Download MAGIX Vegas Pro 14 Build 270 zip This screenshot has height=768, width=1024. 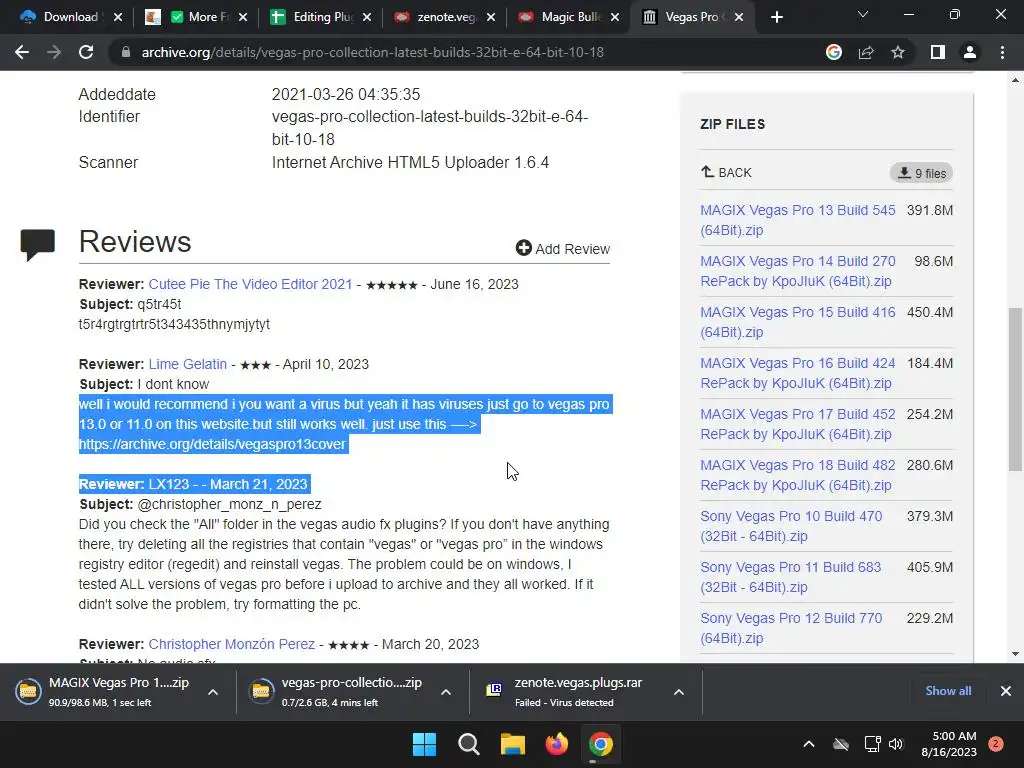point(797,271)
